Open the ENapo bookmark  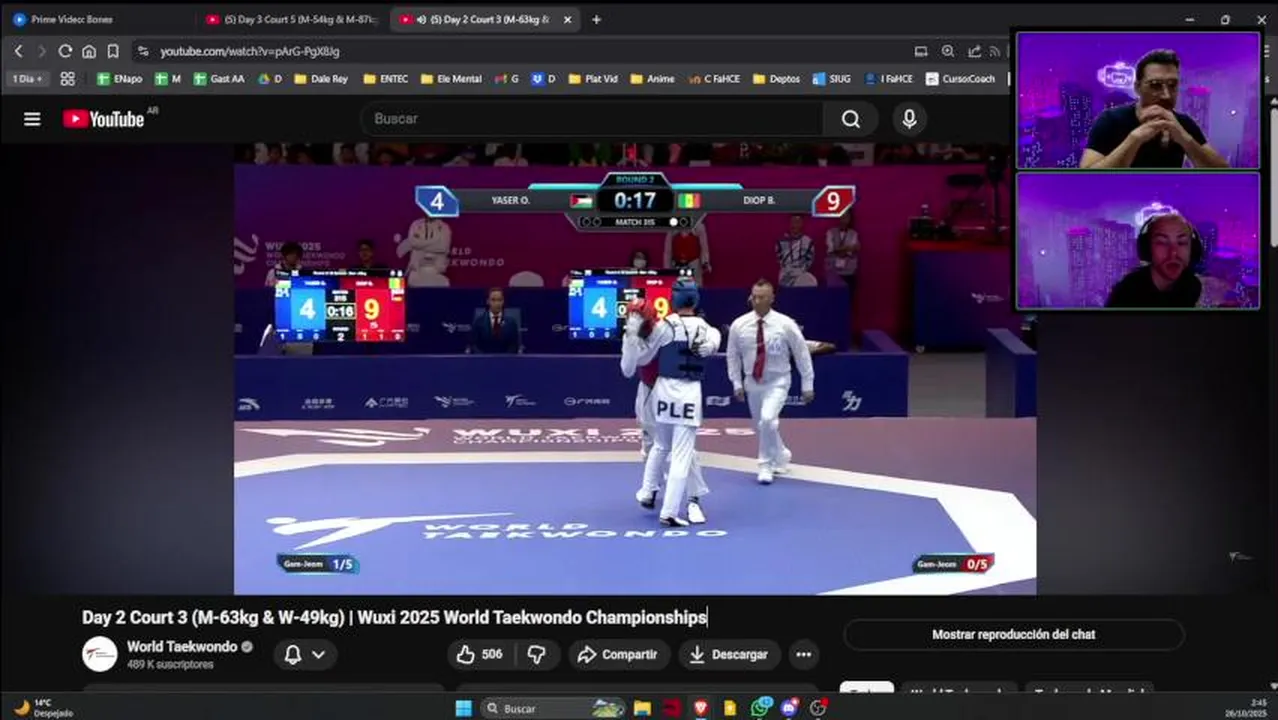click(119, 78)
